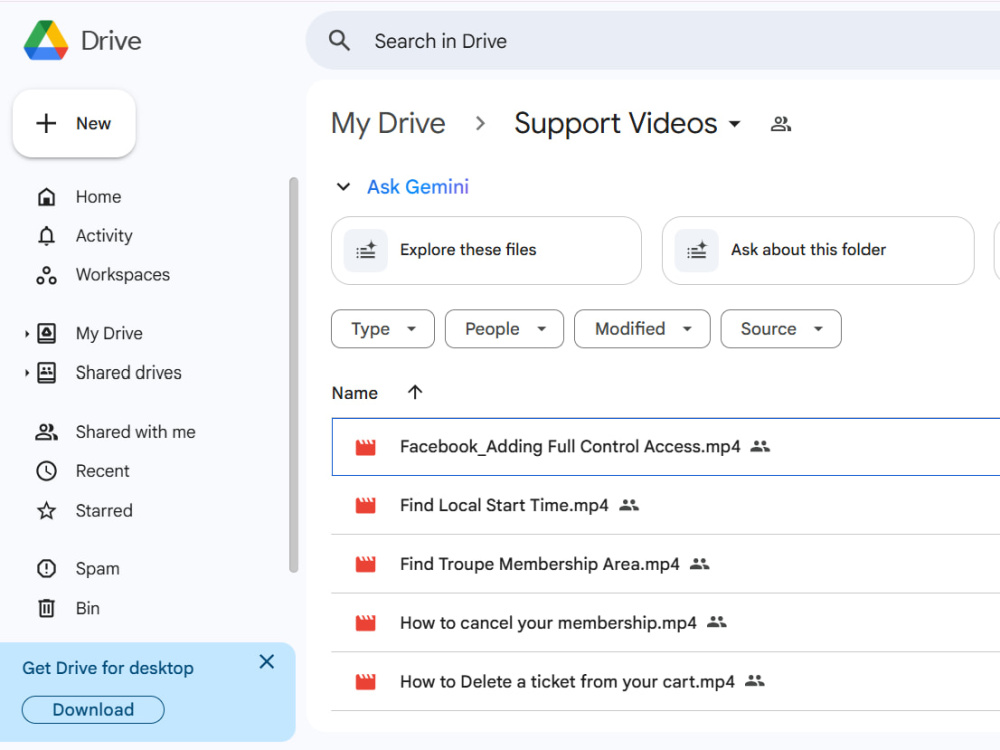Collapse the Ask Gemini section chevron

tap(343, 187)
